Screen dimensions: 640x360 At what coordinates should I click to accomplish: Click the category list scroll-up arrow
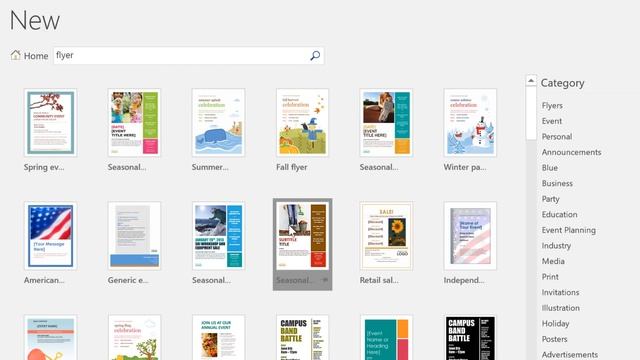531,80
